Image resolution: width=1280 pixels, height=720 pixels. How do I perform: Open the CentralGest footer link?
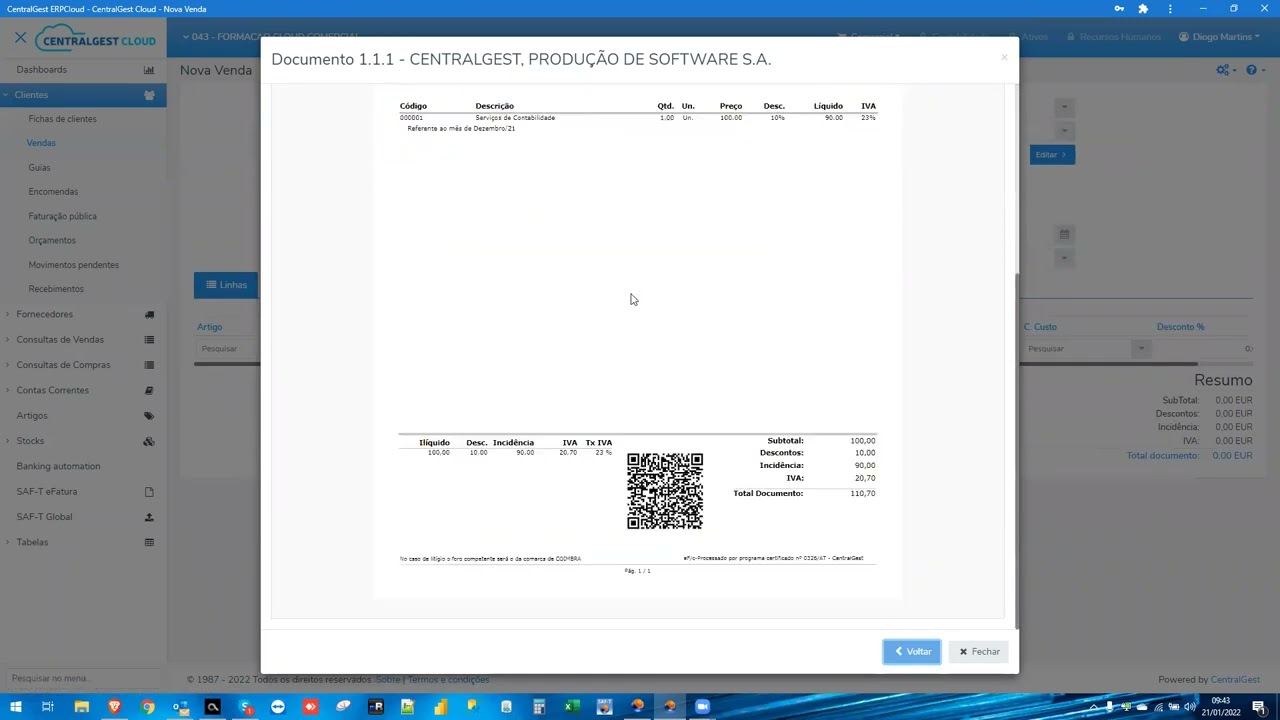[1235, 680]
